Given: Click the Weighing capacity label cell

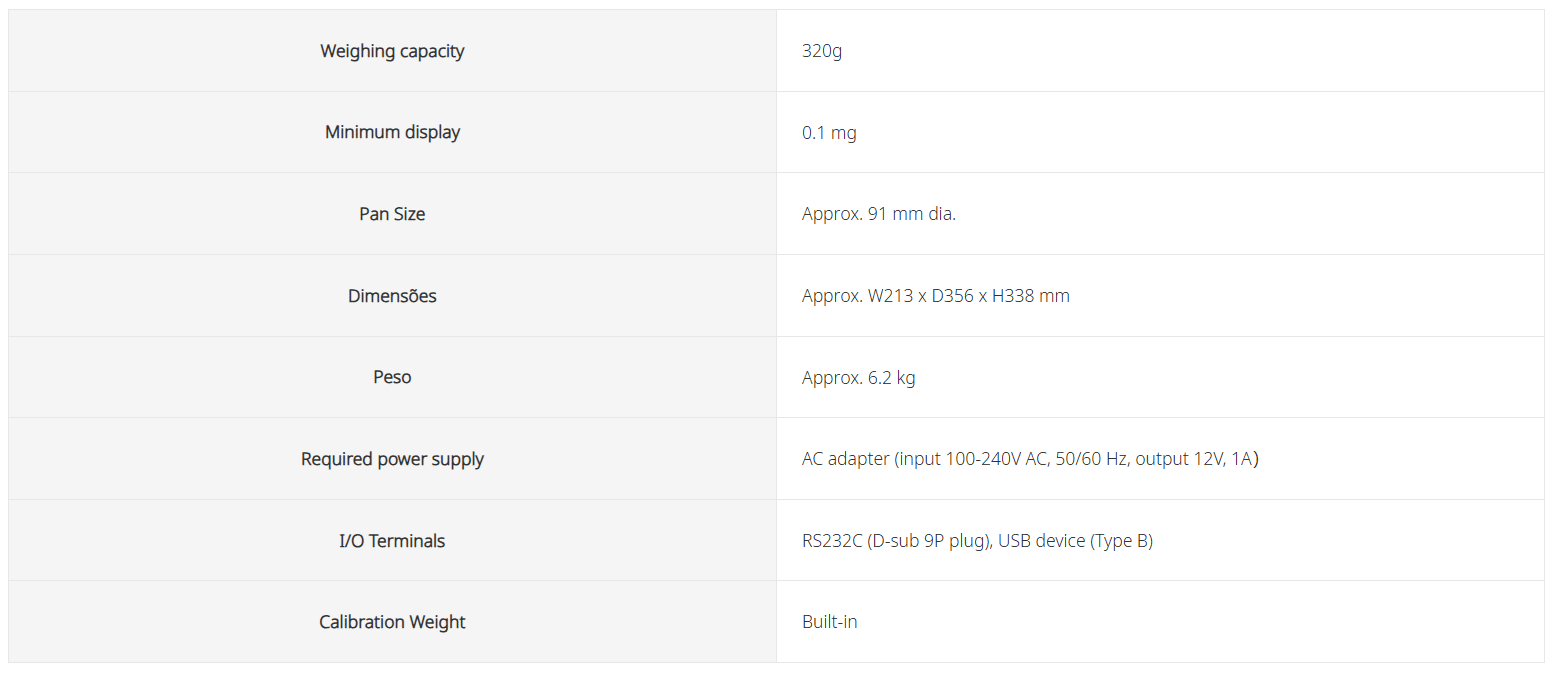Looking at the screenshot, I should coord(392,51).
